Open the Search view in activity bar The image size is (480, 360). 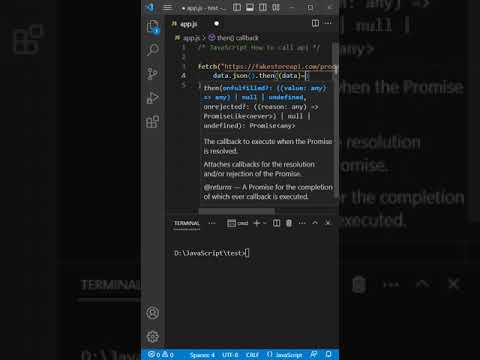[x=153, y=50]
